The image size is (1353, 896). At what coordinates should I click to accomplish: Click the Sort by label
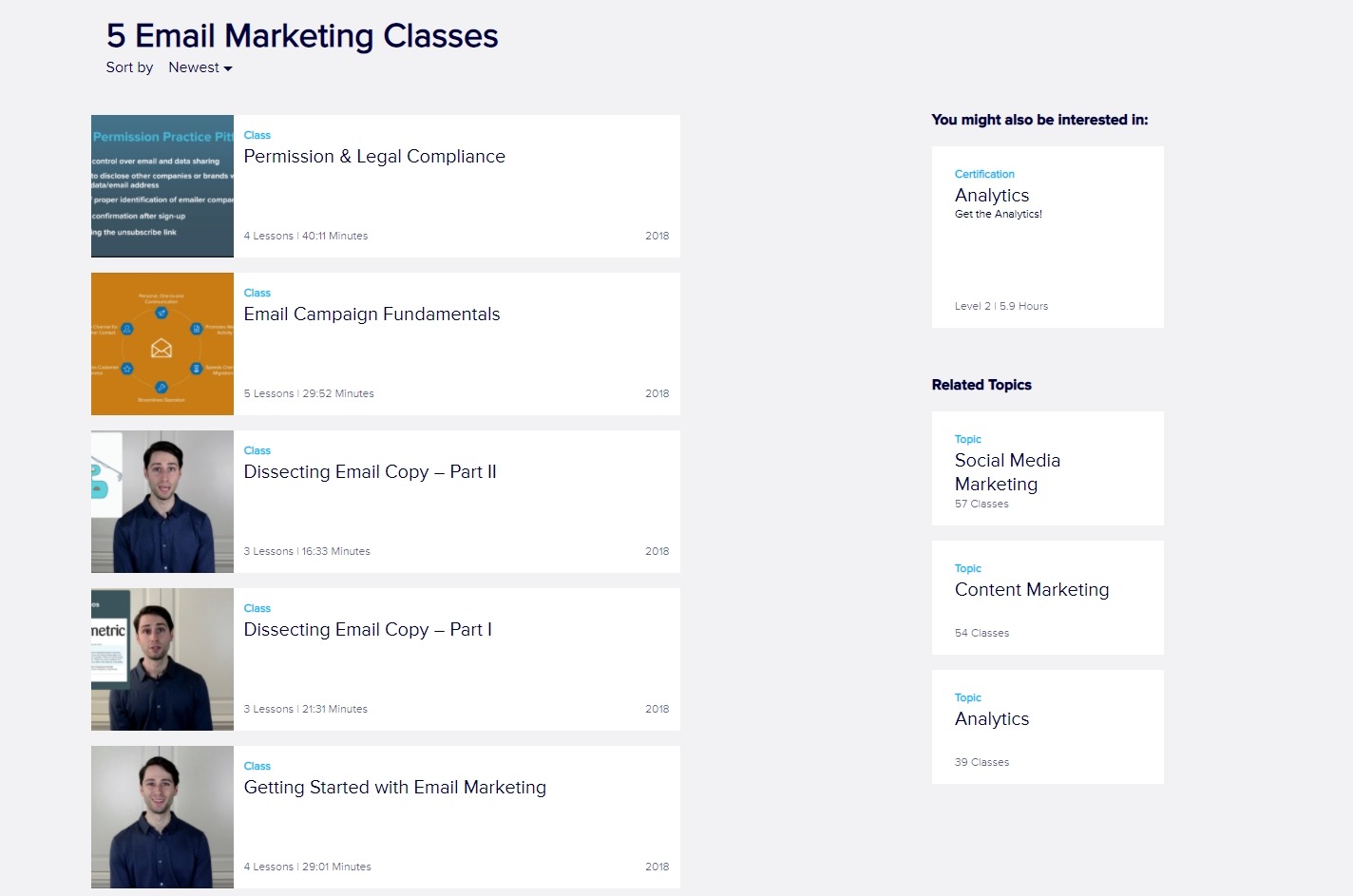pos(129,67)
